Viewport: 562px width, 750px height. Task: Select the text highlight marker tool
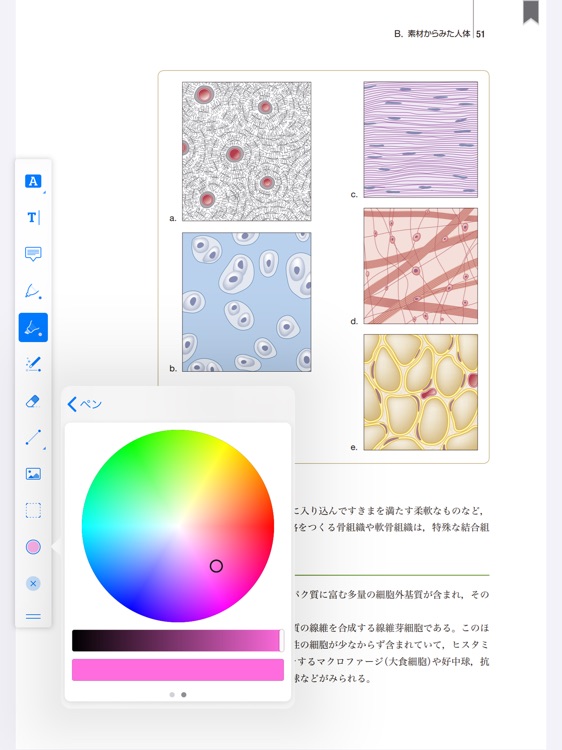33,182
